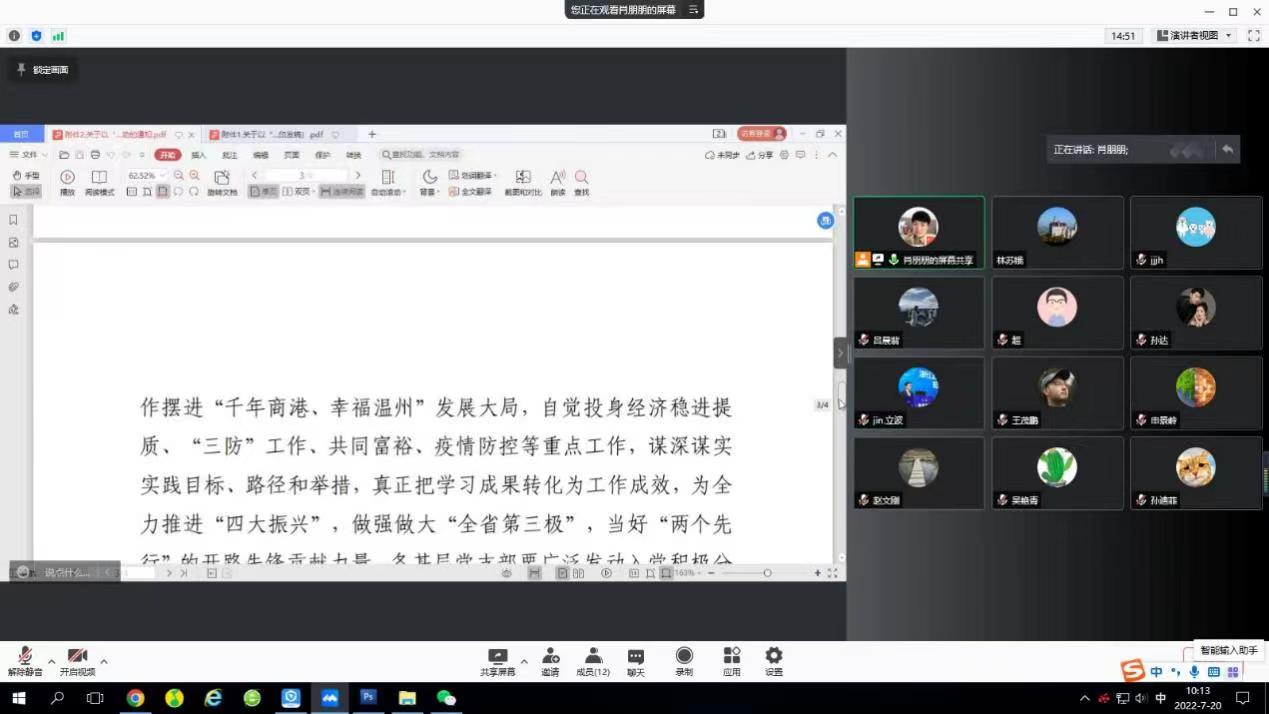Open the 共享屏幕 share screen button
The height and width of the screenshot is (714, 1269).
pyautogui.click(x=497, y=661)
